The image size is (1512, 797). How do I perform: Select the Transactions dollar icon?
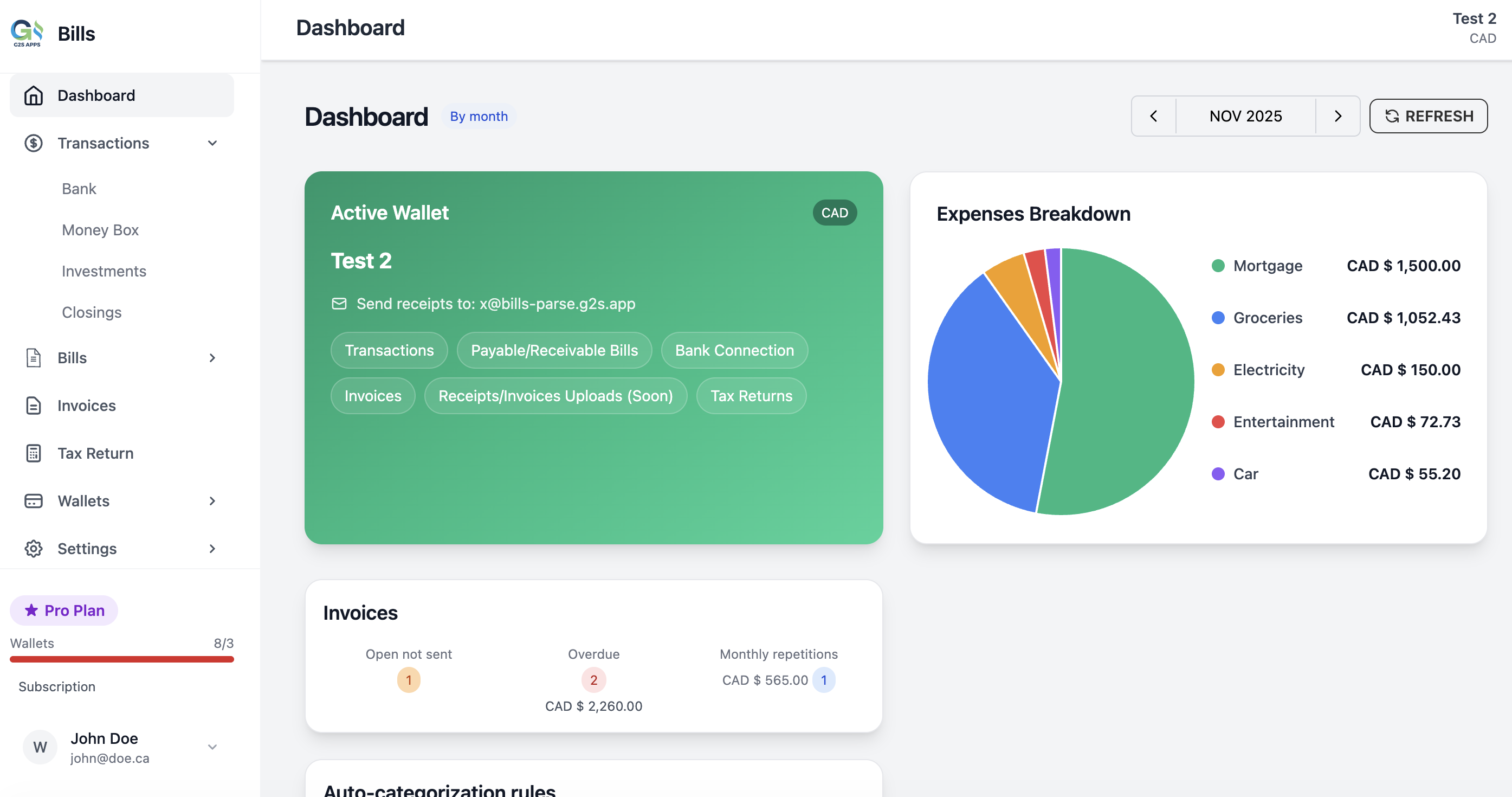click(34, 143)
